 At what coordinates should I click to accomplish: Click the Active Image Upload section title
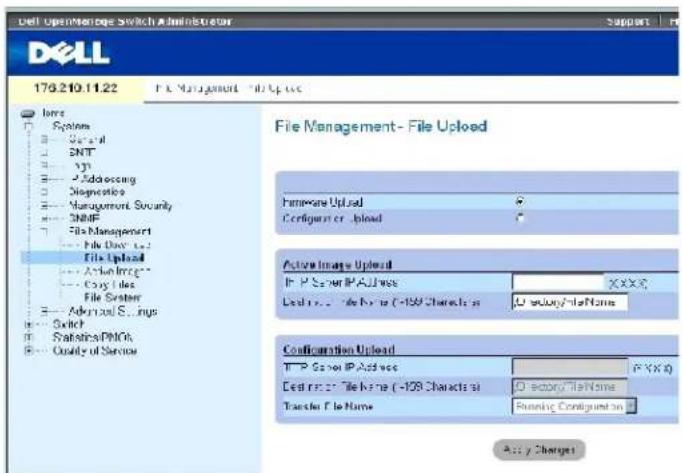(338, 265)
